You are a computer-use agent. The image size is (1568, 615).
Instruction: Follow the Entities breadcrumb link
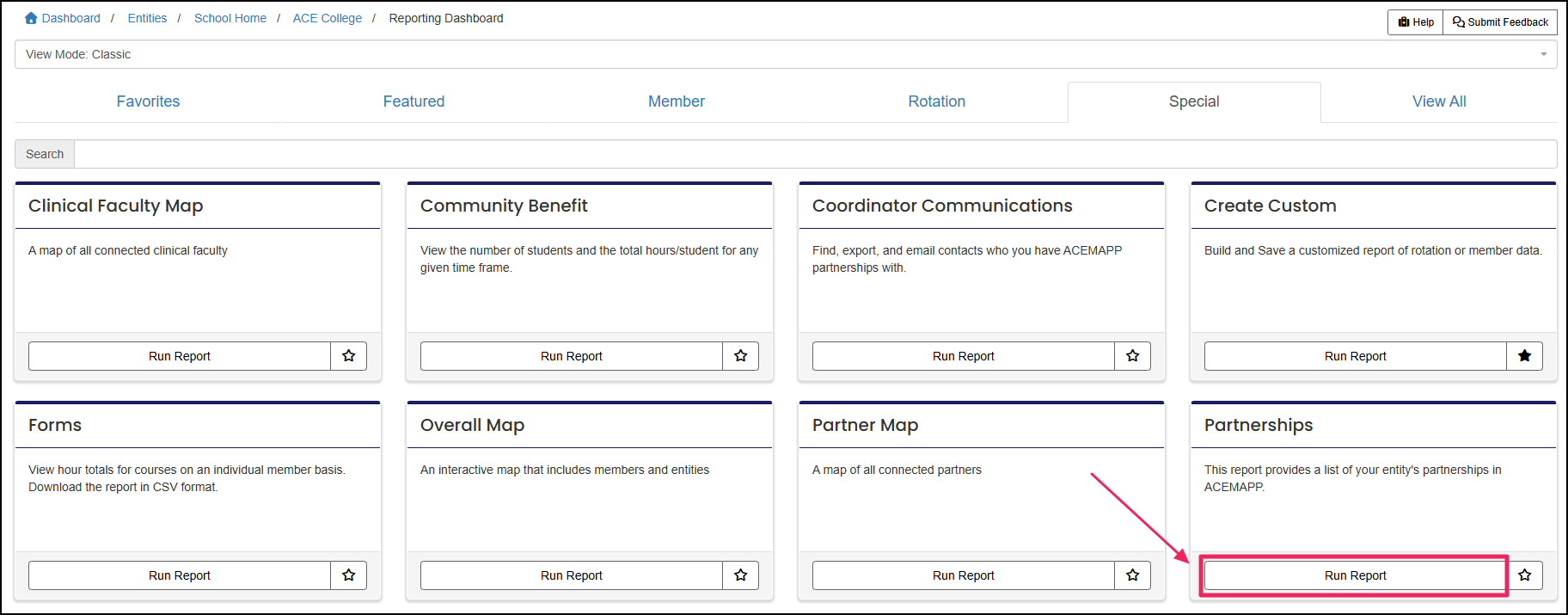(147, 18)
